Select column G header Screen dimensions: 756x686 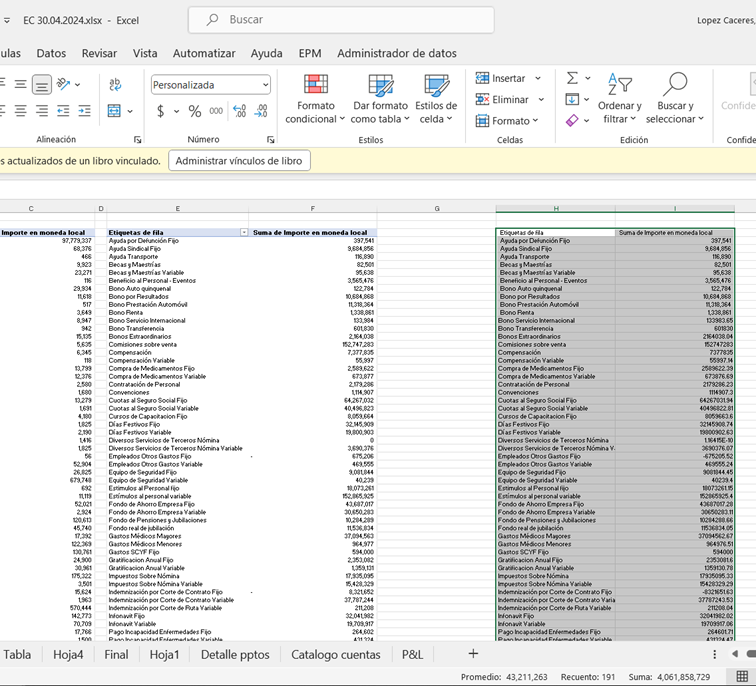point(437,208)
